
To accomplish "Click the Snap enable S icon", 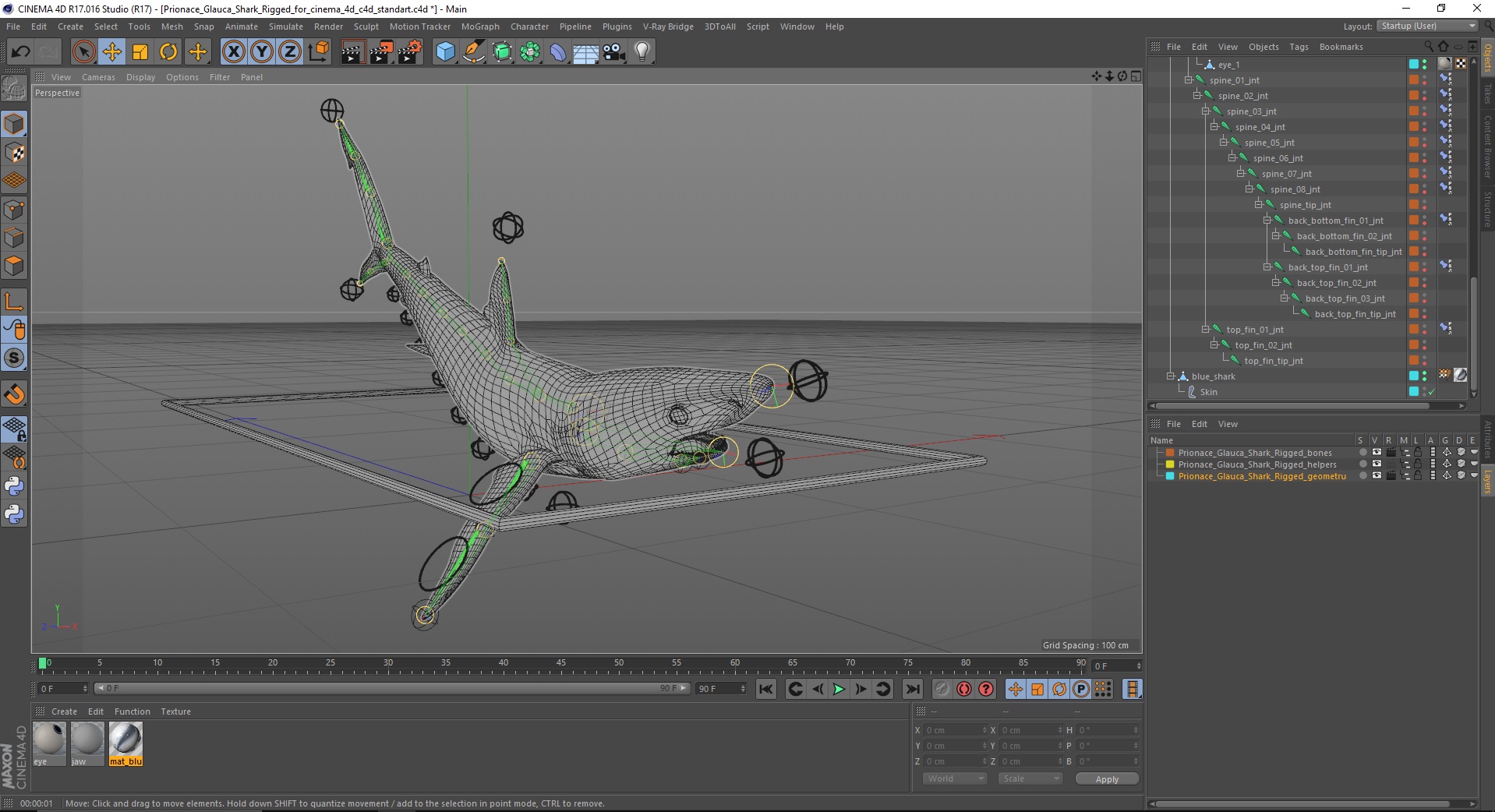I will 14,358.
